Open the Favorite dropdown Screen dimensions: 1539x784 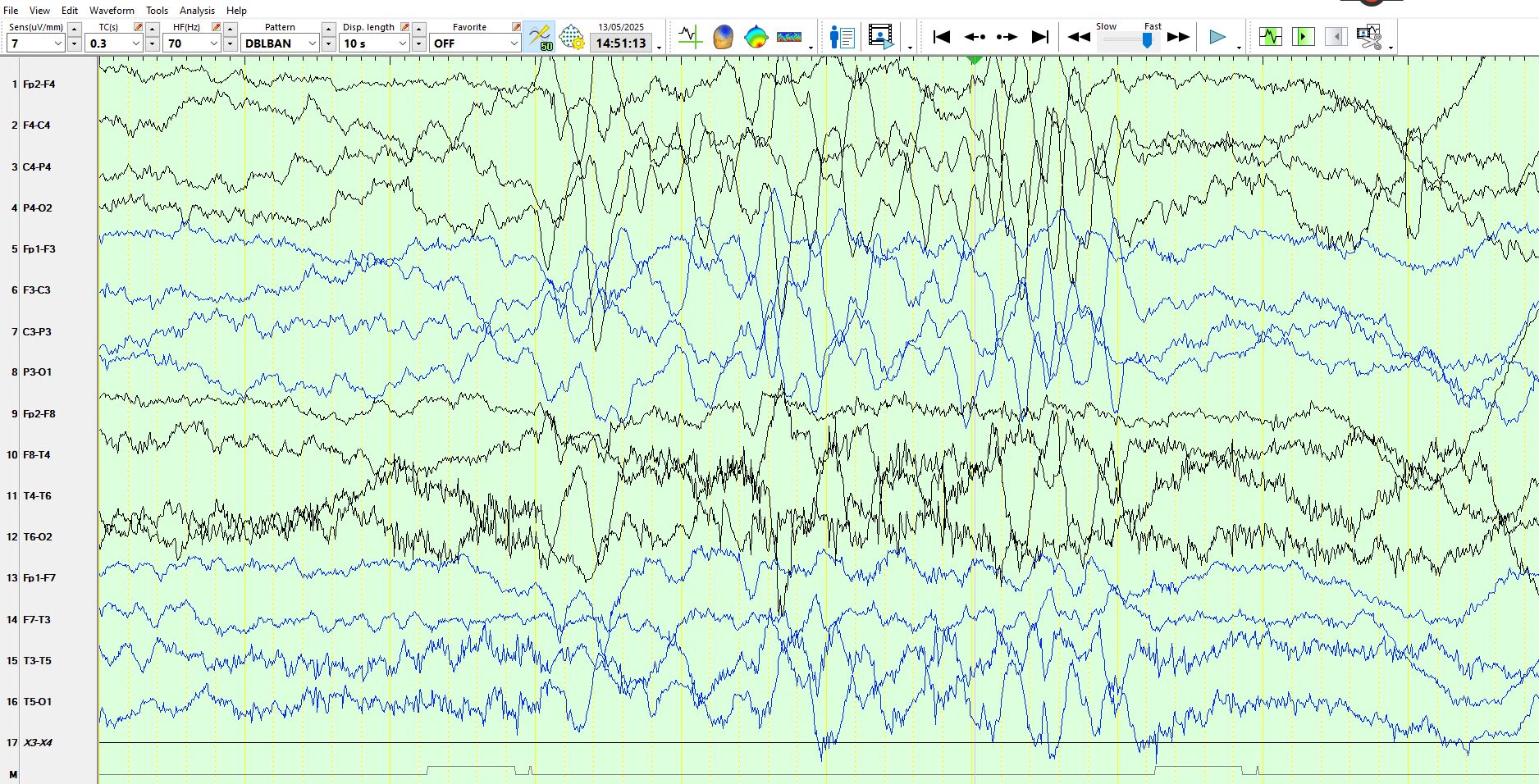[x=475, y=43]
